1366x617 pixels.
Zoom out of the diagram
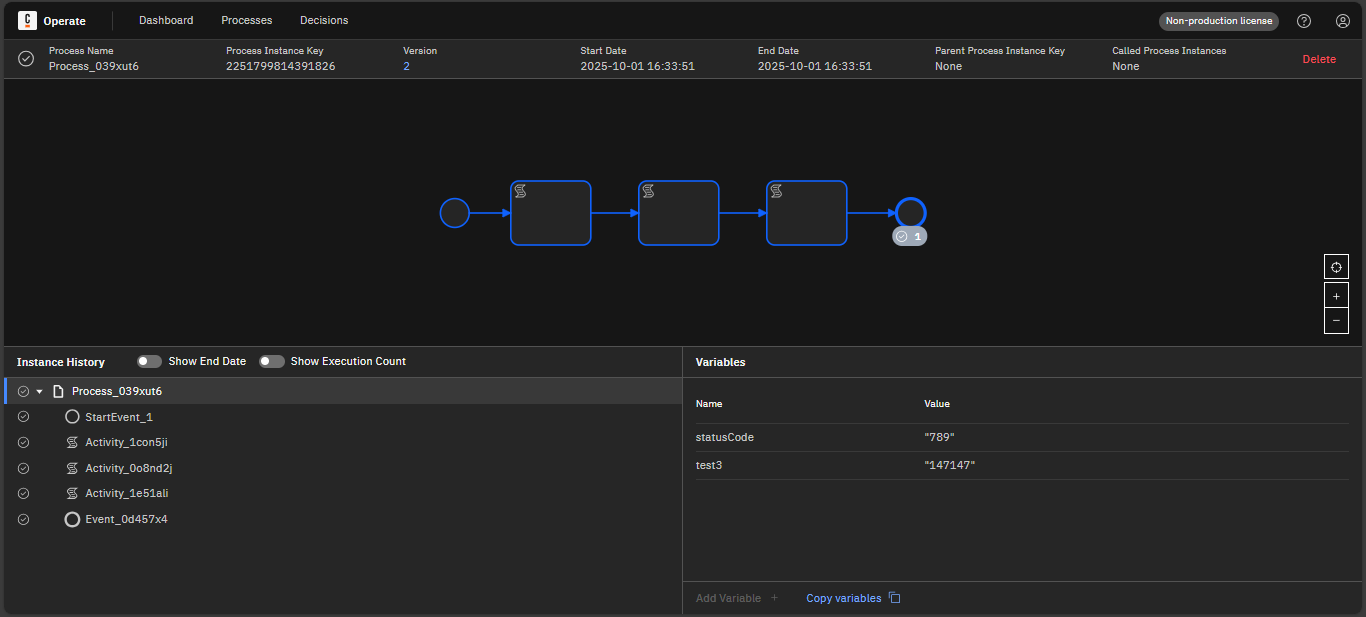(1336, 321)
